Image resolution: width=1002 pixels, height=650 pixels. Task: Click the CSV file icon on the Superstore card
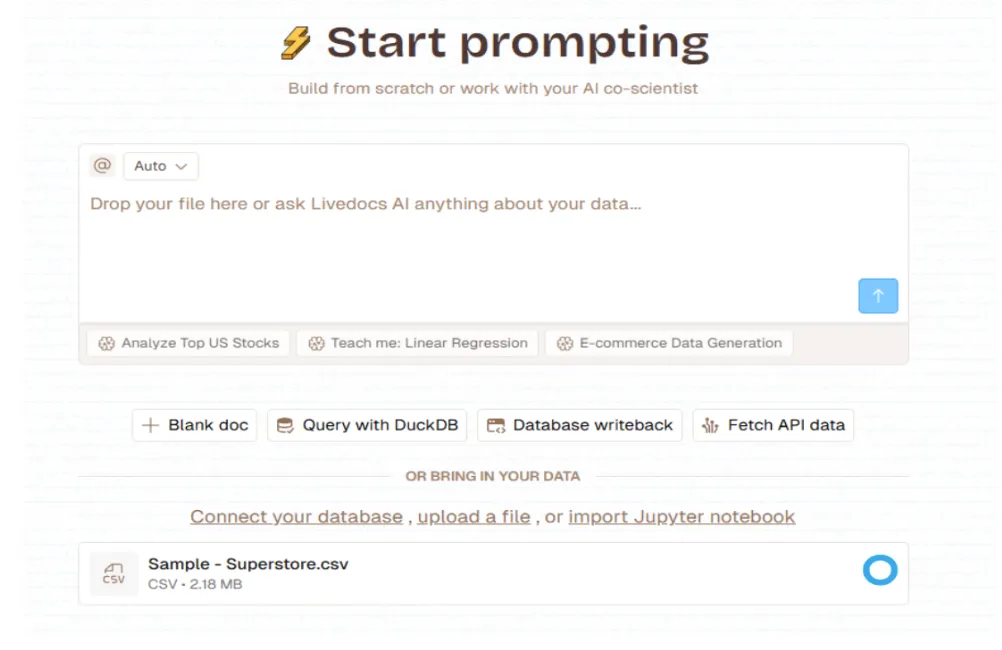click(113, 572)
